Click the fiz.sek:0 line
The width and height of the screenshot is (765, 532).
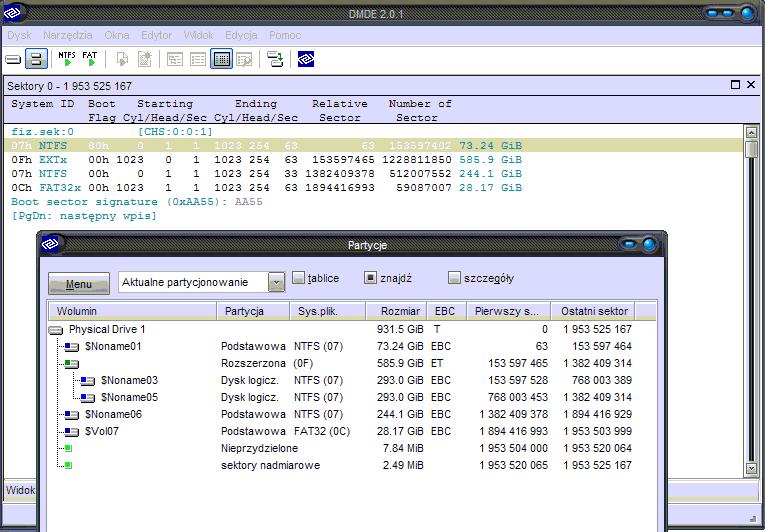point(112,132)
